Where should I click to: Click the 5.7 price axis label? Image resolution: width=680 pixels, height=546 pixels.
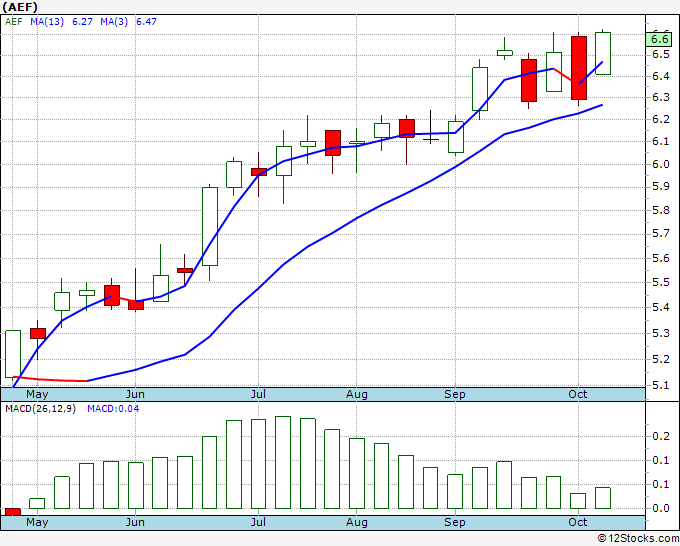(661, 234)
